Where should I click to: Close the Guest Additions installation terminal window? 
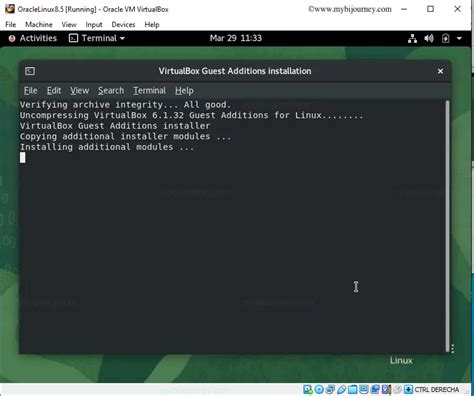pos(440,71)
